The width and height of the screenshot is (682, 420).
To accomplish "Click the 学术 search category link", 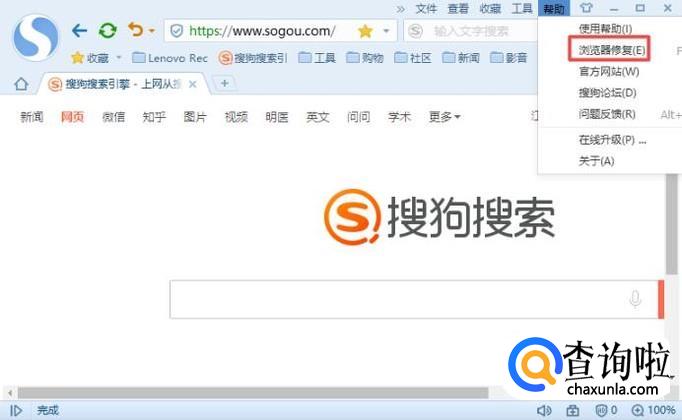I will (x=399, y=117).
